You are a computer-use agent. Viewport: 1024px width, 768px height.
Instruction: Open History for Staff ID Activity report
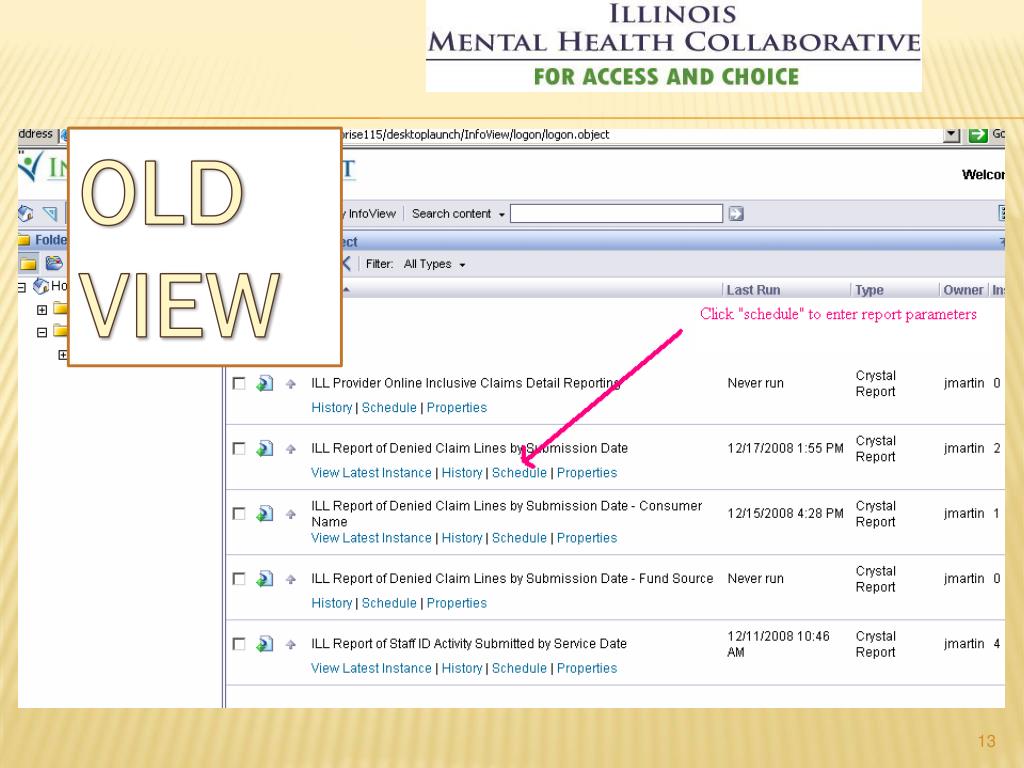tap(462, 669)
